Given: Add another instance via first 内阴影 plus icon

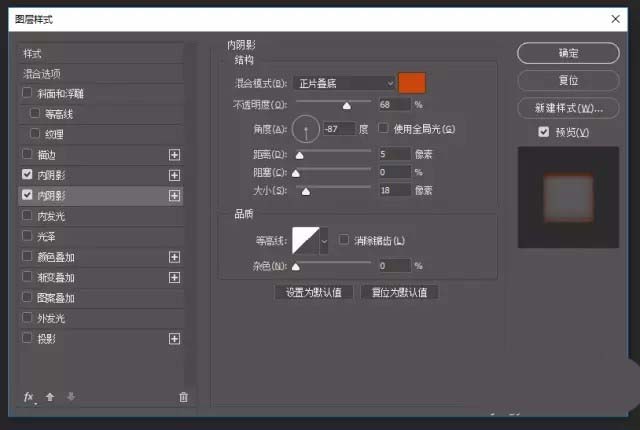Looking at the screenshot, I should pos(174,175).
